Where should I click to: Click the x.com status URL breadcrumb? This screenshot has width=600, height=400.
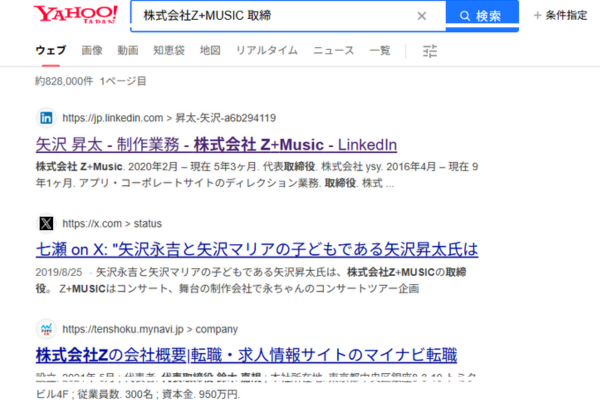click(x=112, y=224)
